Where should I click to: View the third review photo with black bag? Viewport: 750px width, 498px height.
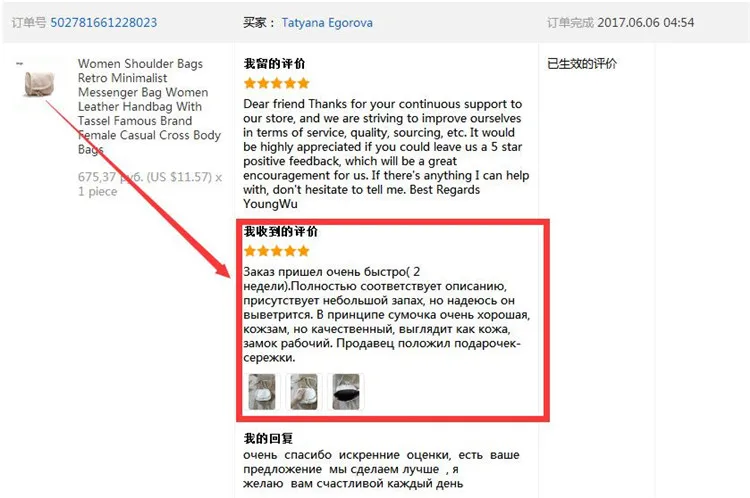(346, 392)
